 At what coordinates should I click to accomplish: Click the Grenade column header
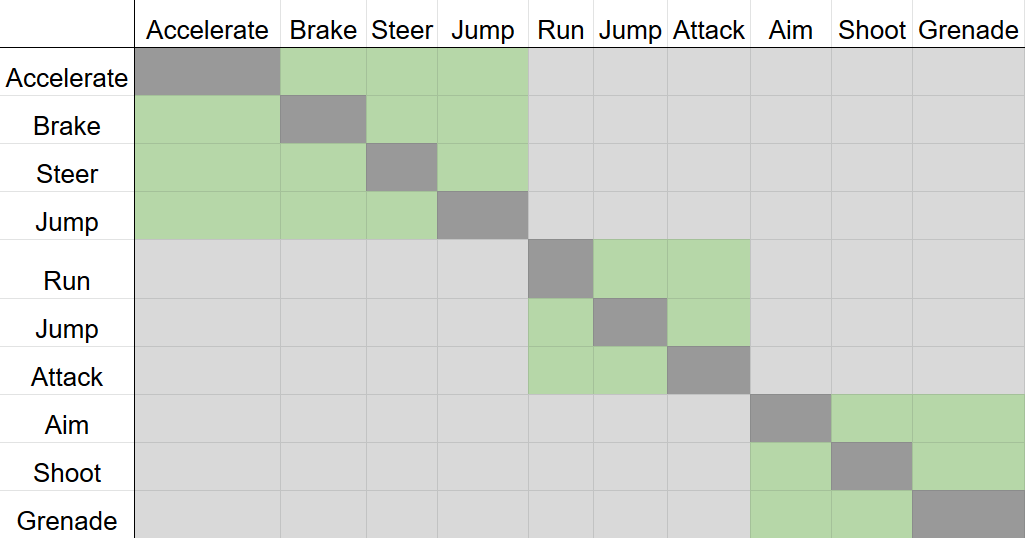968,30
